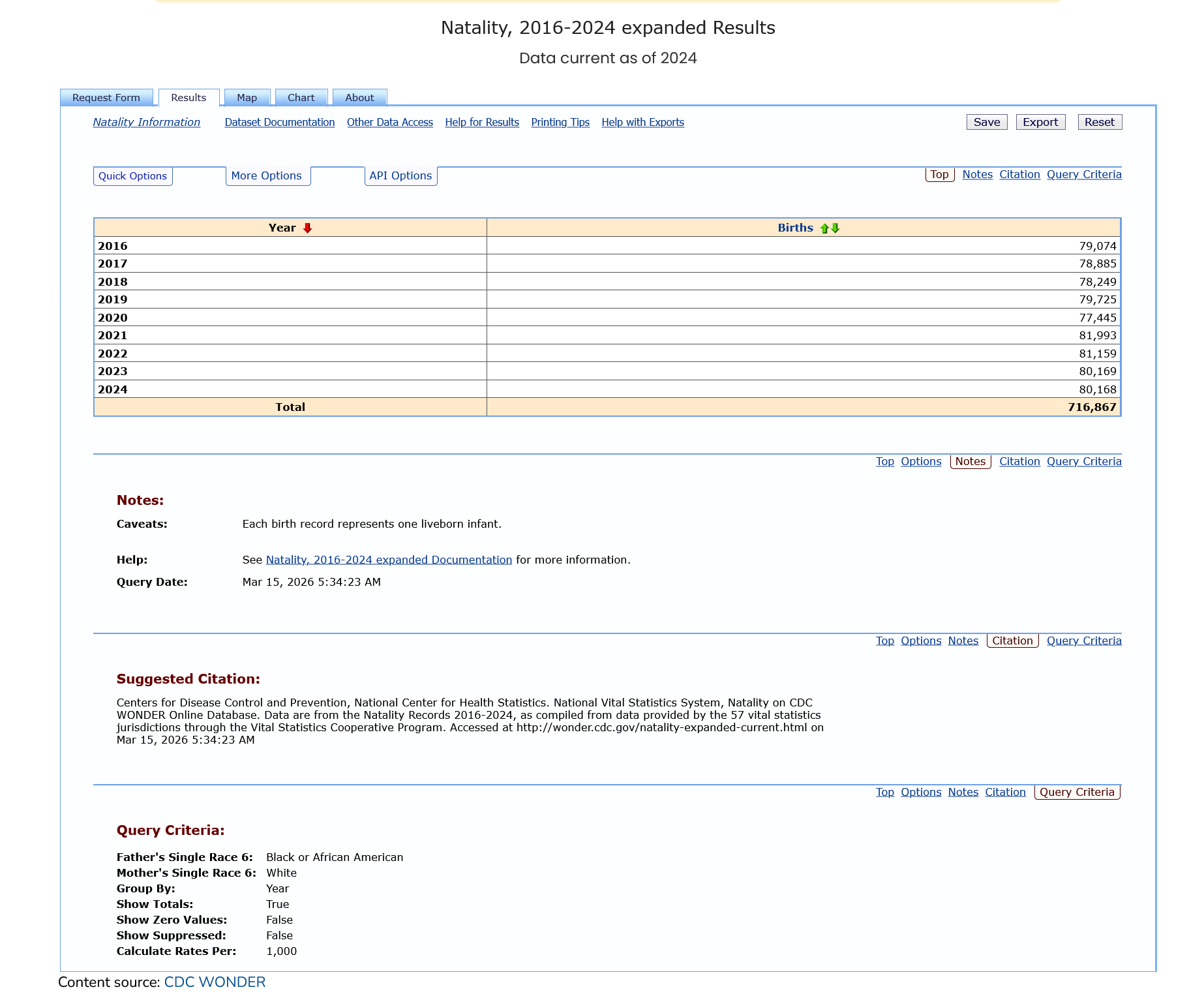This screenshot has width=1204, height=998.
Task: Click the boxed Top link above the results table
Action: tap(940, 174)
